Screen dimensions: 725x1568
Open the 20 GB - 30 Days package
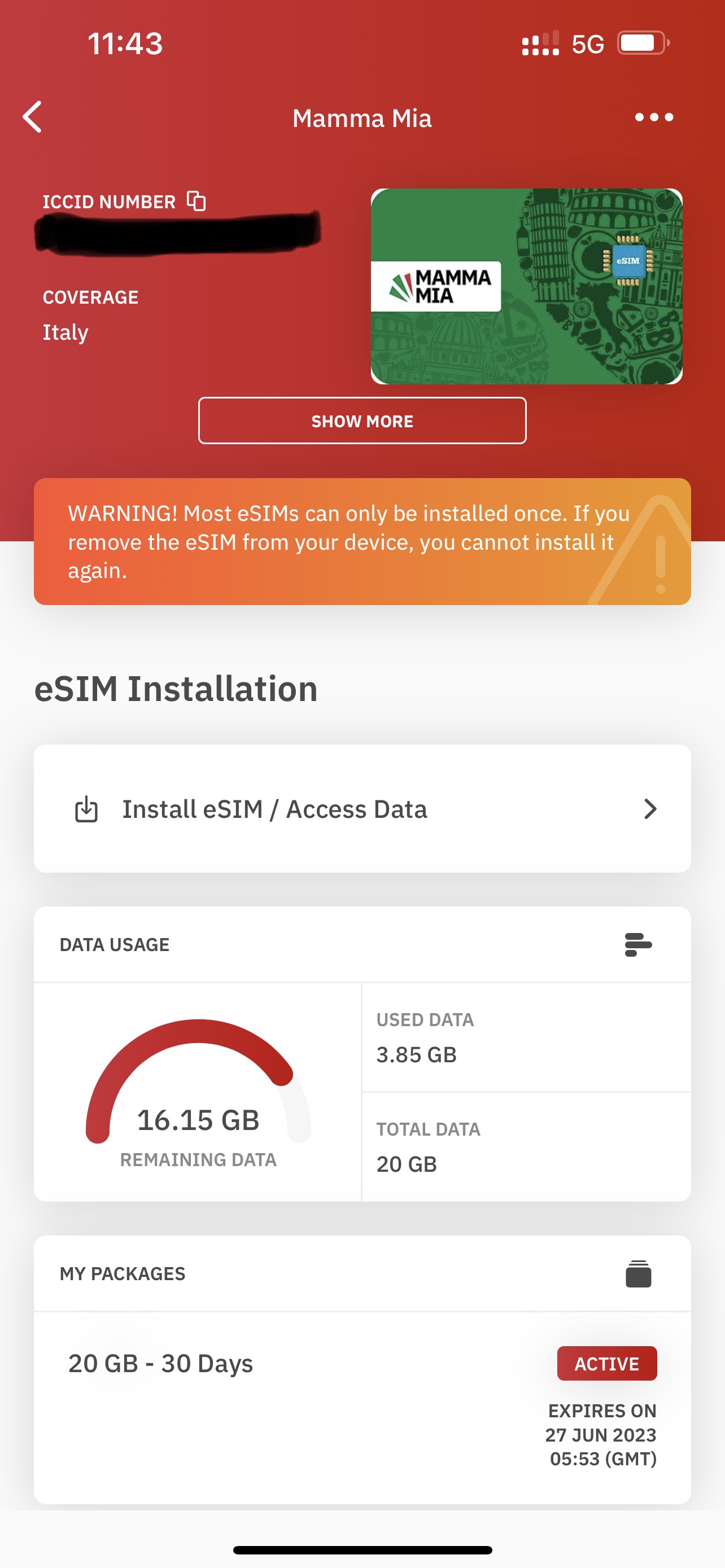161,1364
